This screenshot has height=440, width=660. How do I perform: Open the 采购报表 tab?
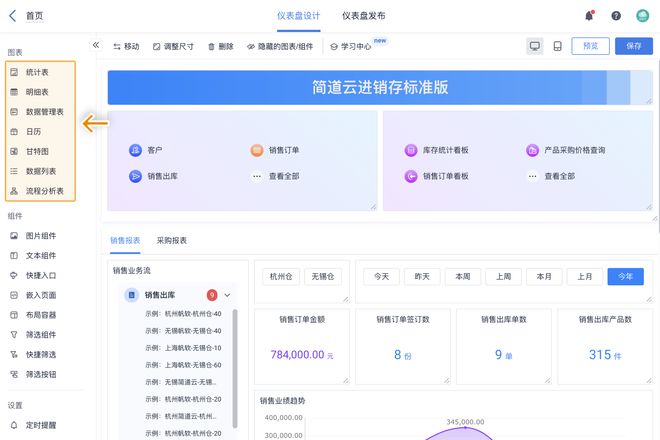(x=172, y=240)
